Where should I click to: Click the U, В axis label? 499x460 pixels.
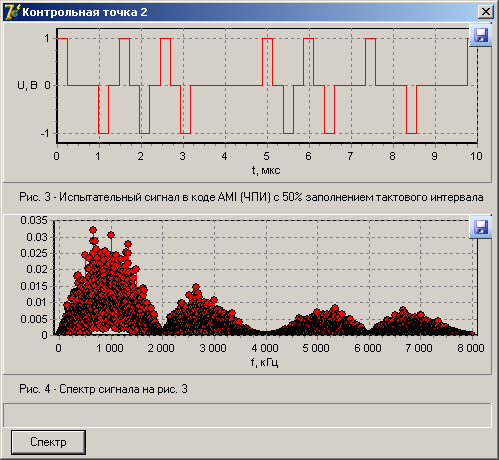tap(27, 86)
